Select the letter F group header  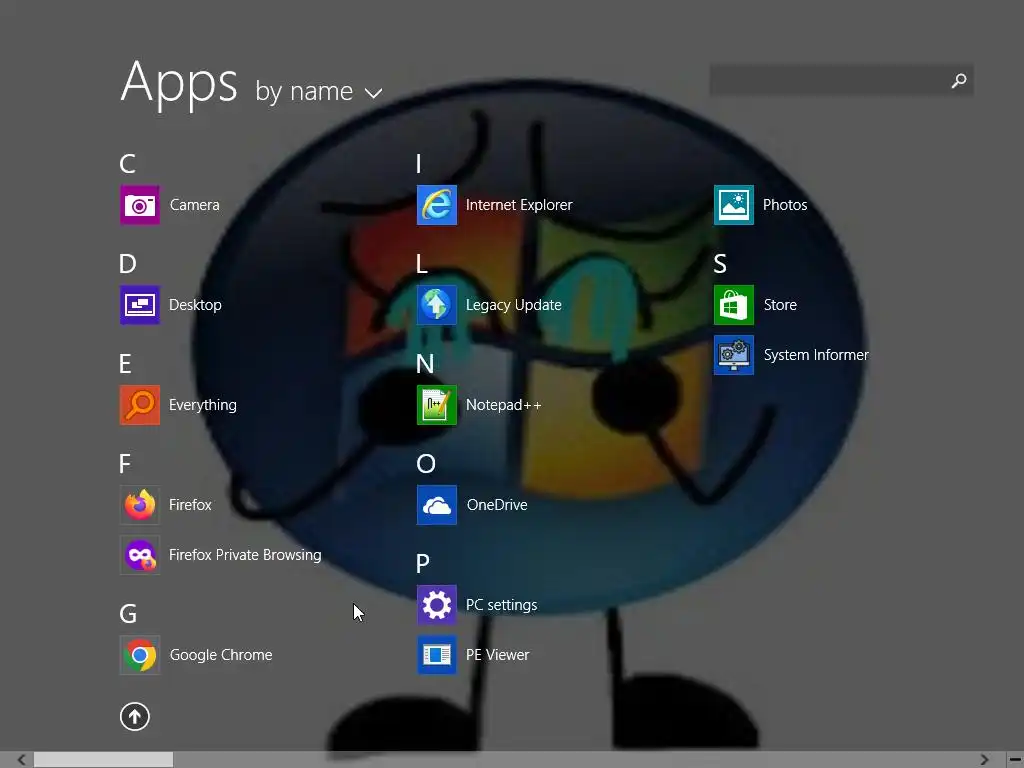click(x=125, y=464)
